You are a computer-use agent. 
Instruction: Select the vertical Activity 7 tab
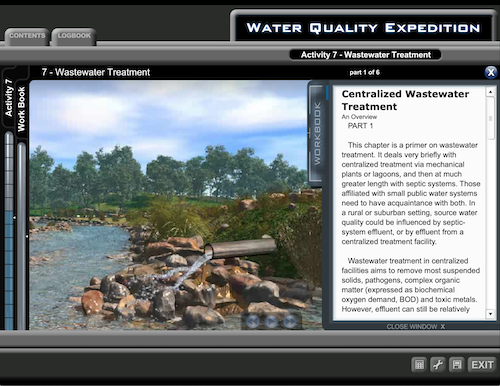coord(9,98)
